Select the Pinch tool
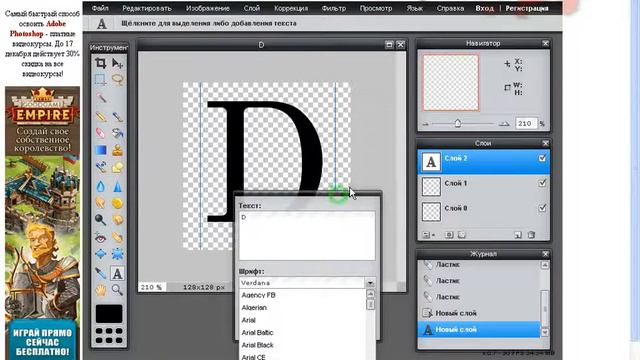This screenshot has width=640, height=360. point(118,254)
